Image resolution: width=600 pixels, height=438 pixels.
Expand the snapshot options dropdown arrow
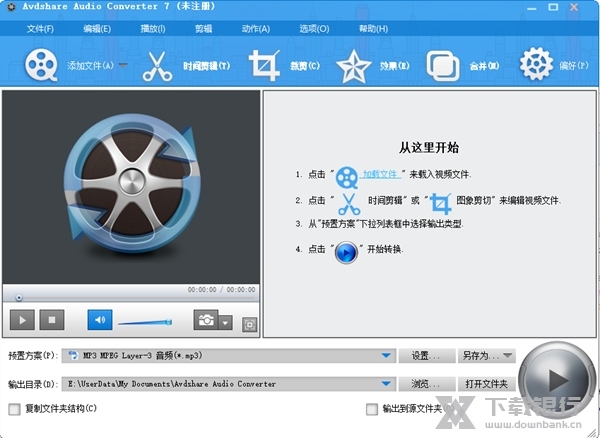point(225,322)
